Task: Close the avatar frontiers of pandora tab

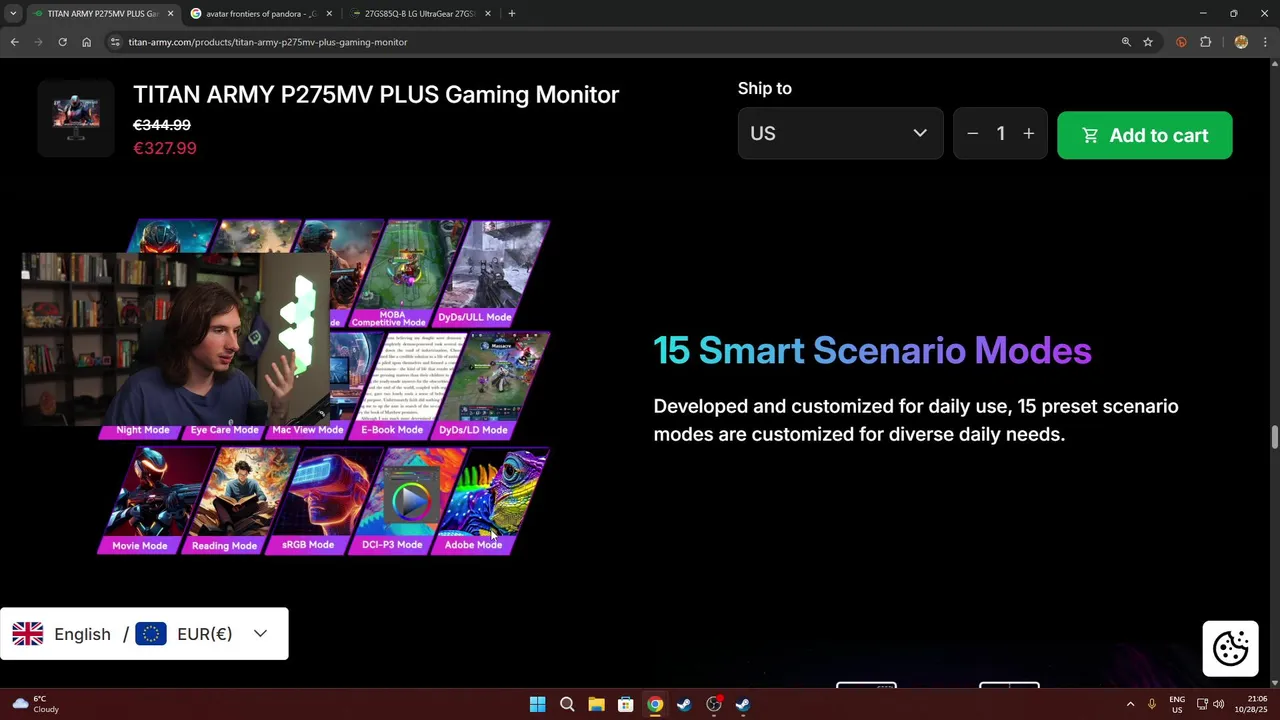Action: [x=329, y=14]
